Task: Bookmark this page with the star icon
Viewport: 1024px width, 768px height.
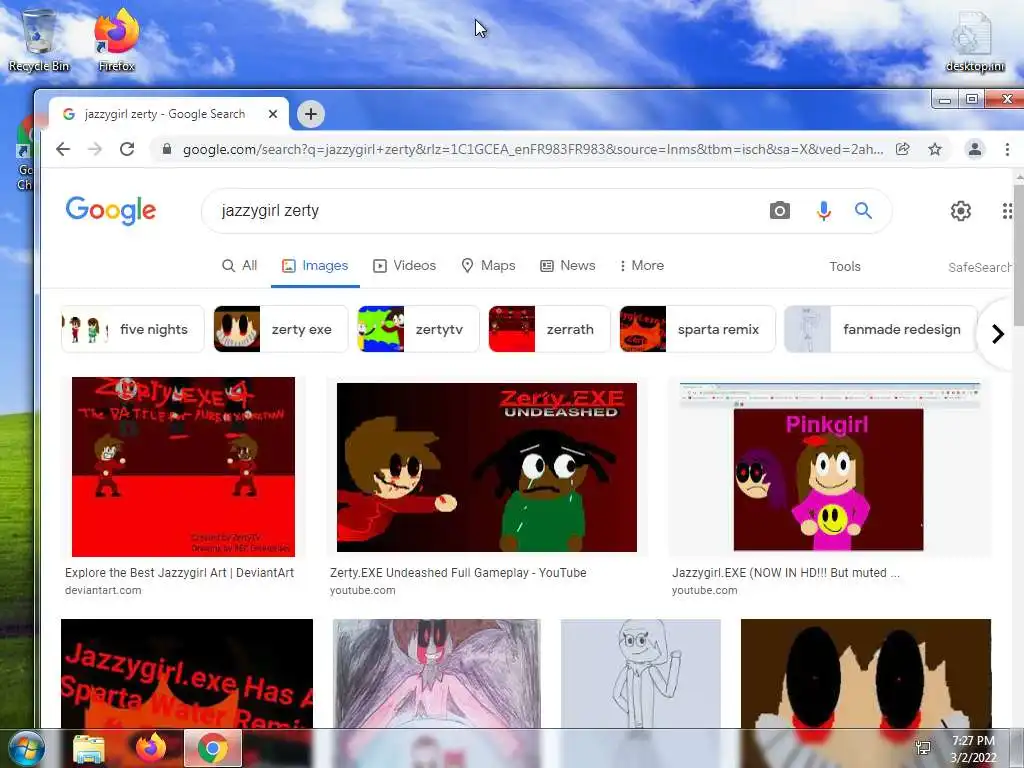Action: pyautogui.click(x=935, y=149)
